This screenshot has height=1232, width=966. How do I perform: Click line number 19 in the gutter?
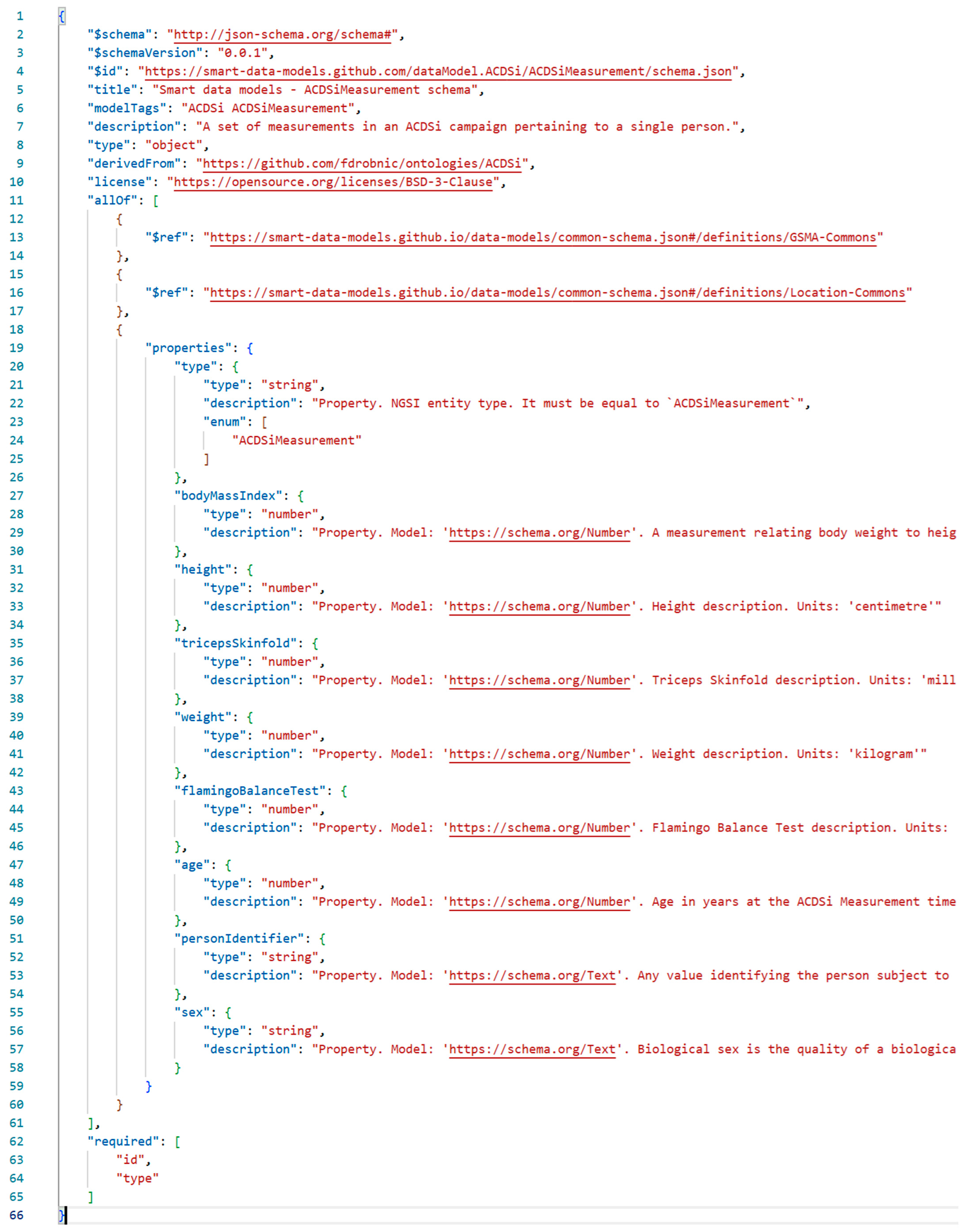click(x=16, y=348)
